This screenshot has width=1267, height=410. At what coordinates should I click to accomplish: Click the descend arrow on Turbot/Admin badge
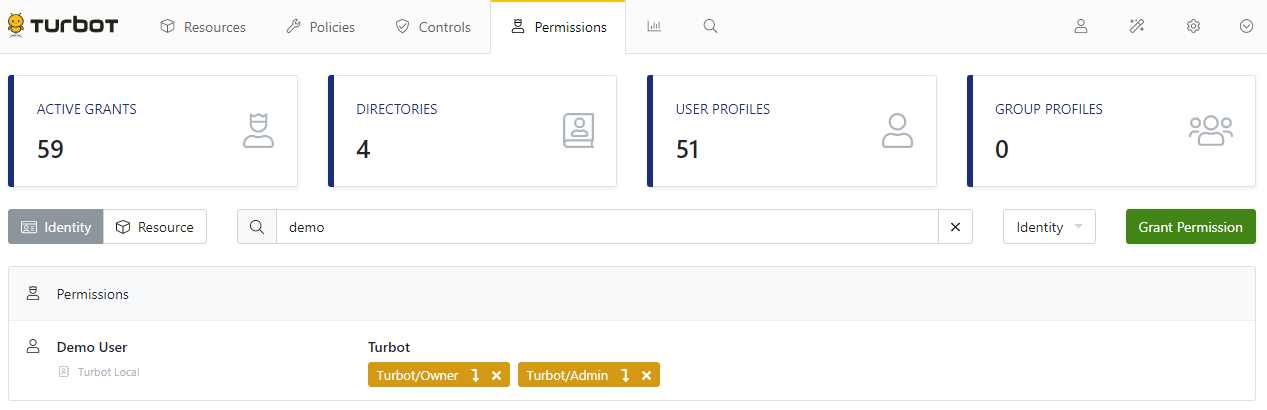point(625,375)
